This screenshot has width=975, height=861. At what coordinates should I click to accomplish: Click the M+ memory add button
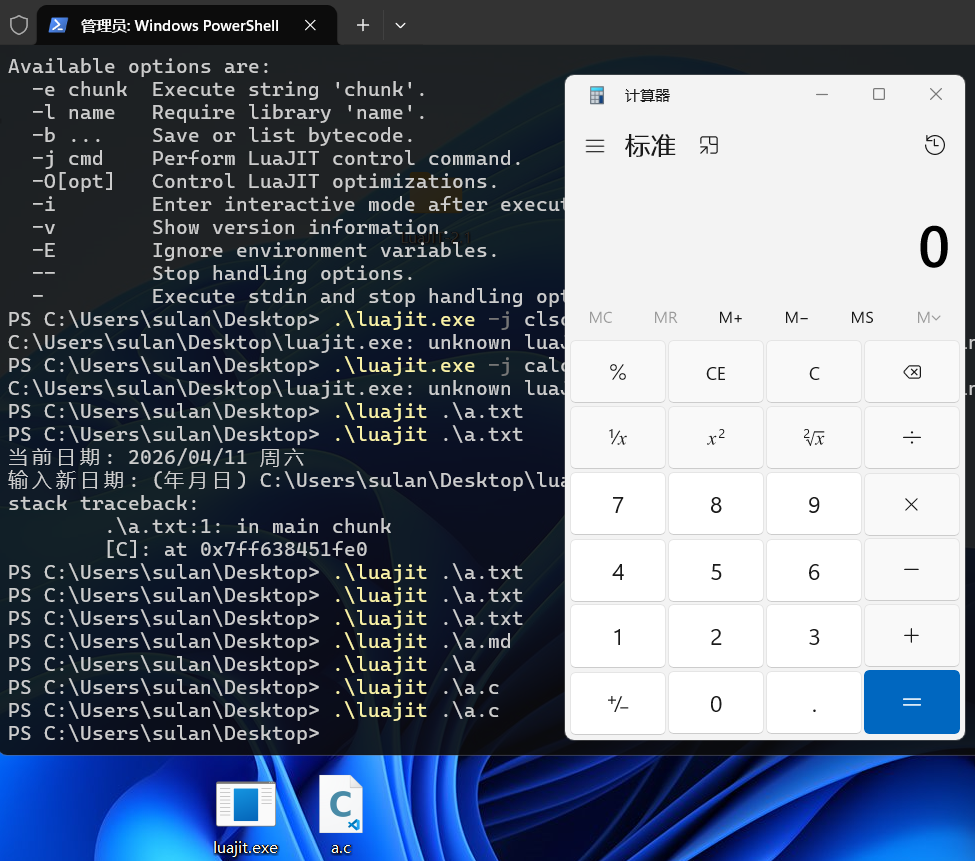[730, 318]
